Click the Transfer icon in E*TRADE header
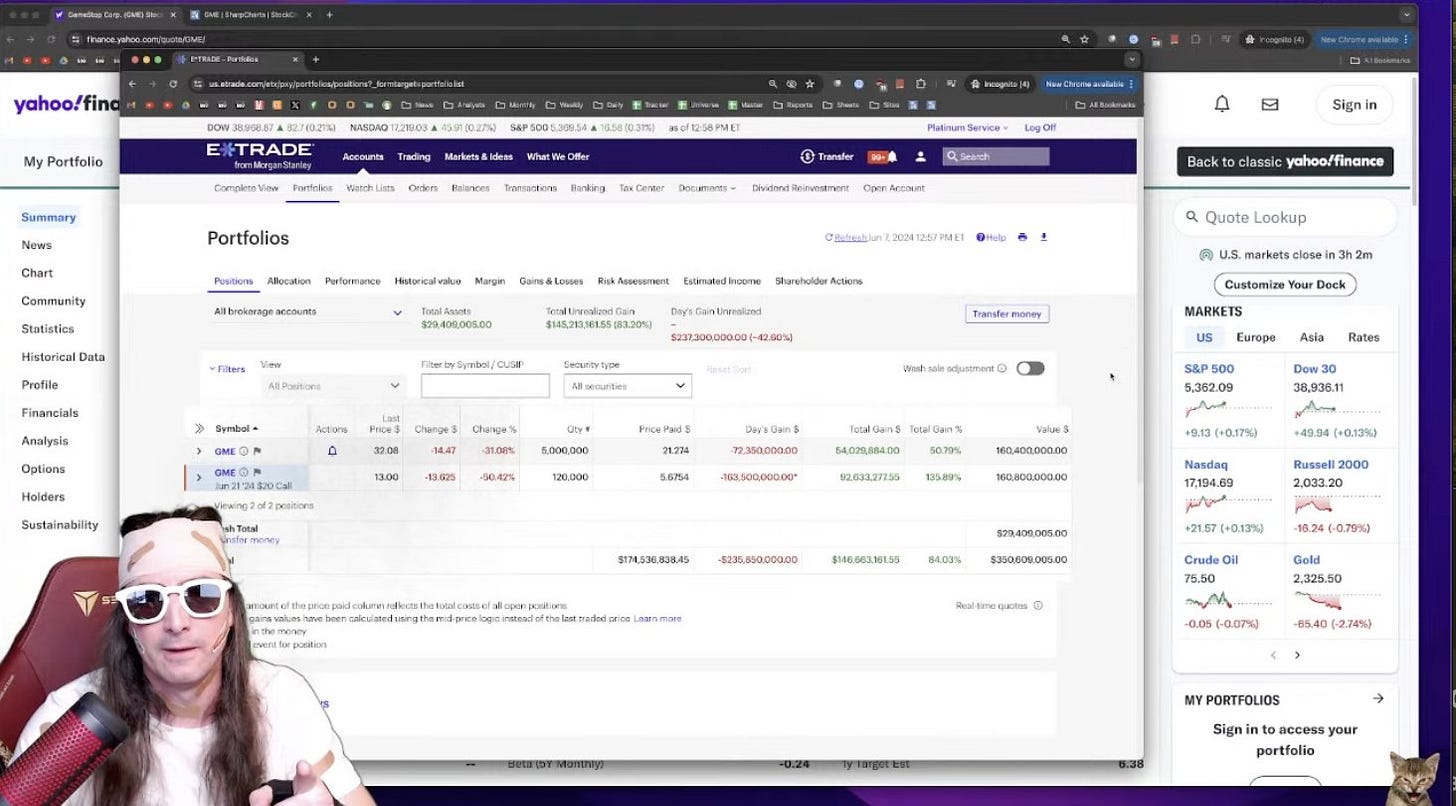The height and width of the screenshot is (806, 1456). 807,157
